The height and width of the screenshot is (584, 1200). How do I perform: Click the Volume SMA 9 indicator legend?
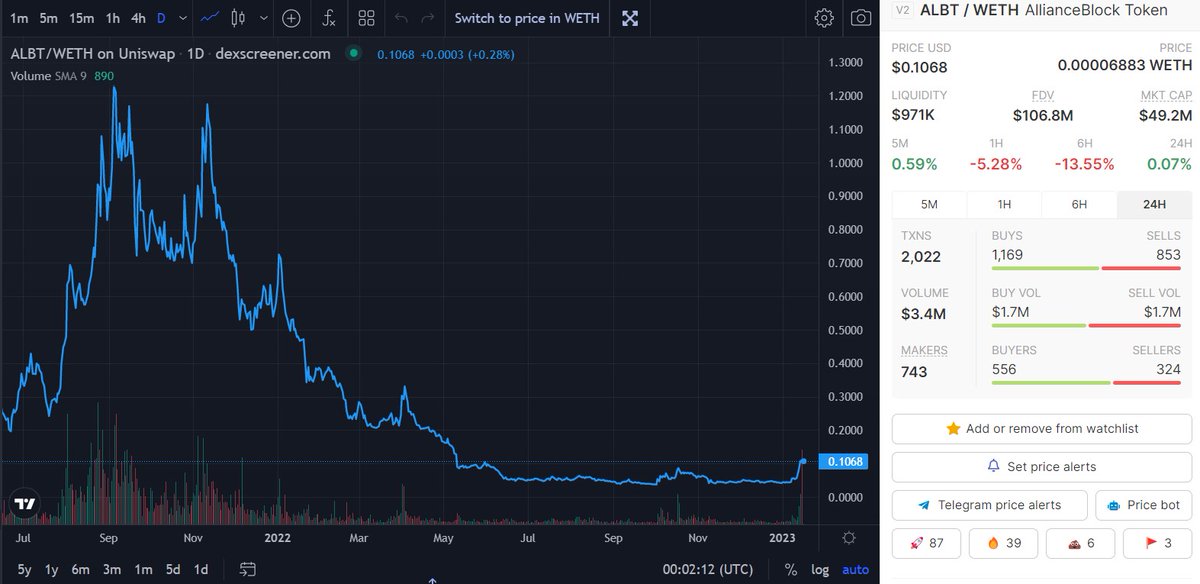click(63, 76)
